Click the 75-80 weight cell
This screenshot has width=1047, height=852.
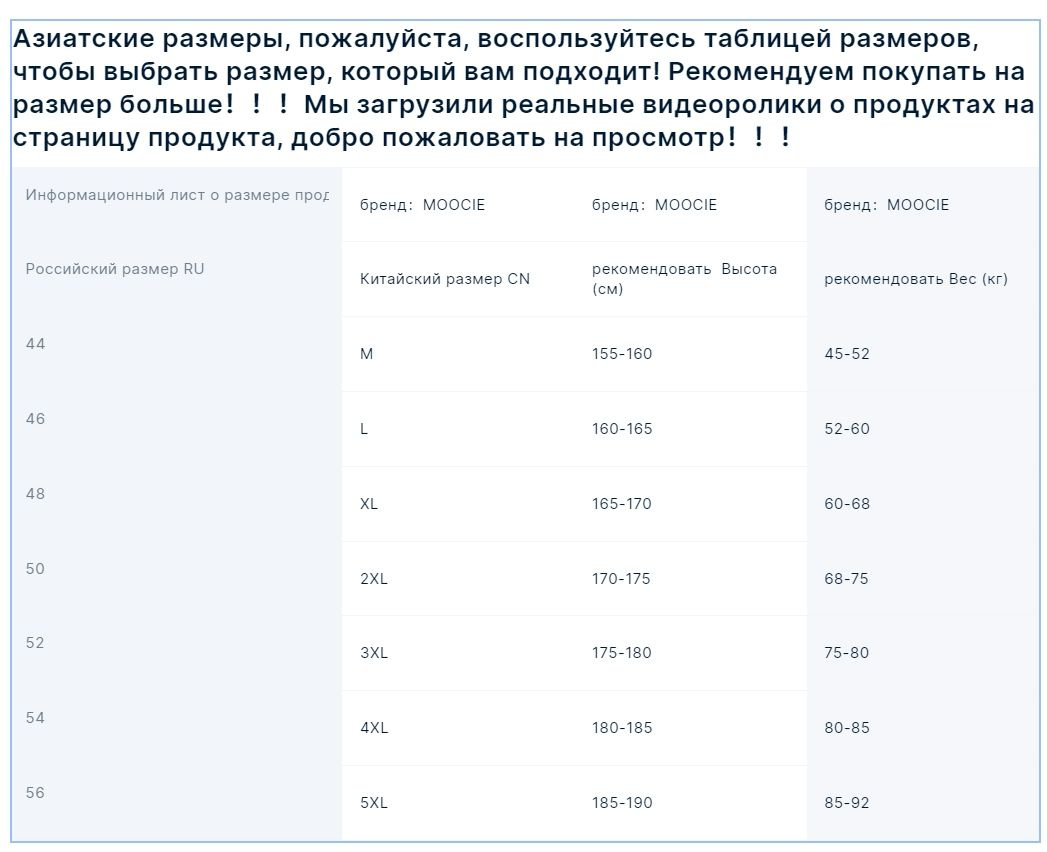tap(847, 653)
